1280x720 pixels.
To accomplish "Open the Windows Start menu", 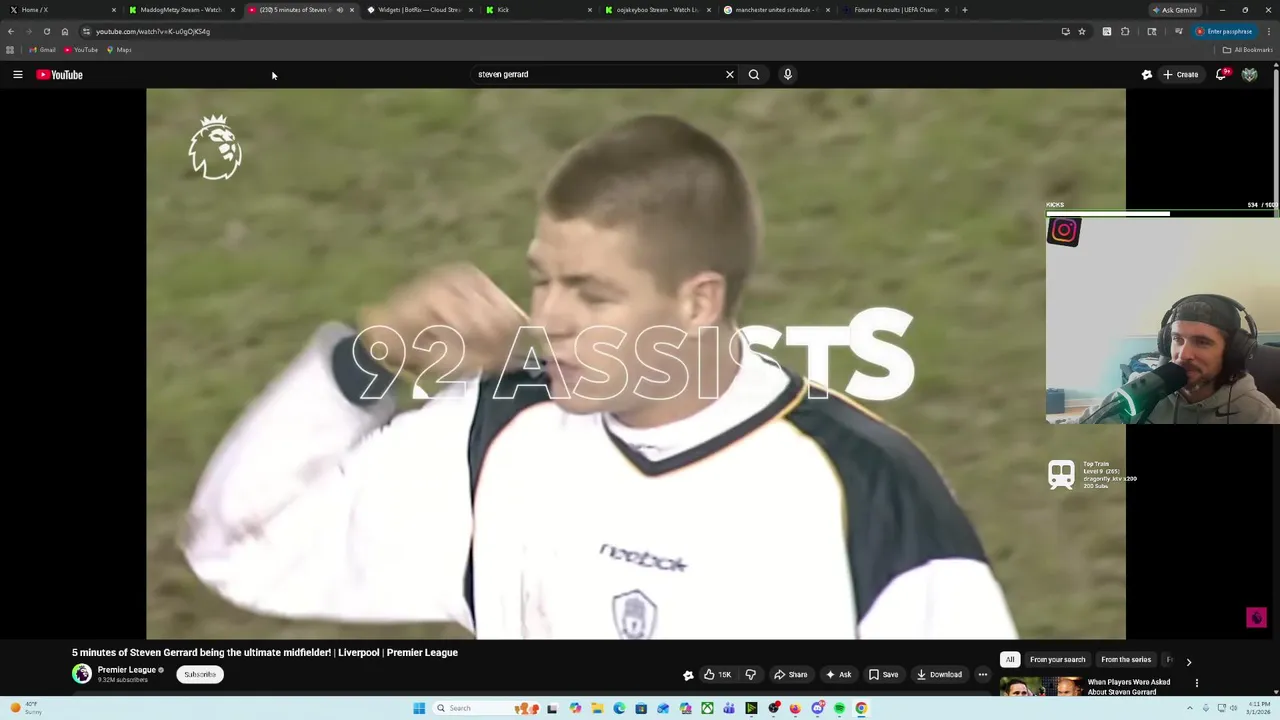I will 419,708.
